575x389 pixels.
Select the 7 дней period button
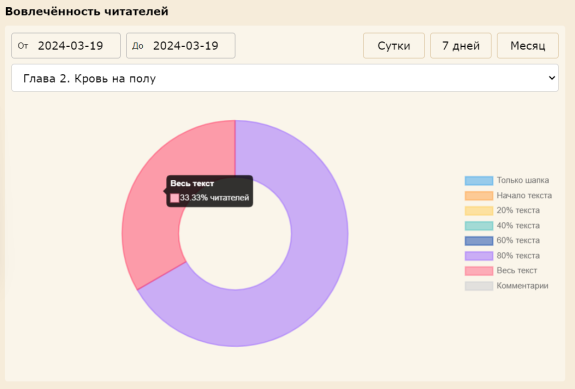[461, 46]
